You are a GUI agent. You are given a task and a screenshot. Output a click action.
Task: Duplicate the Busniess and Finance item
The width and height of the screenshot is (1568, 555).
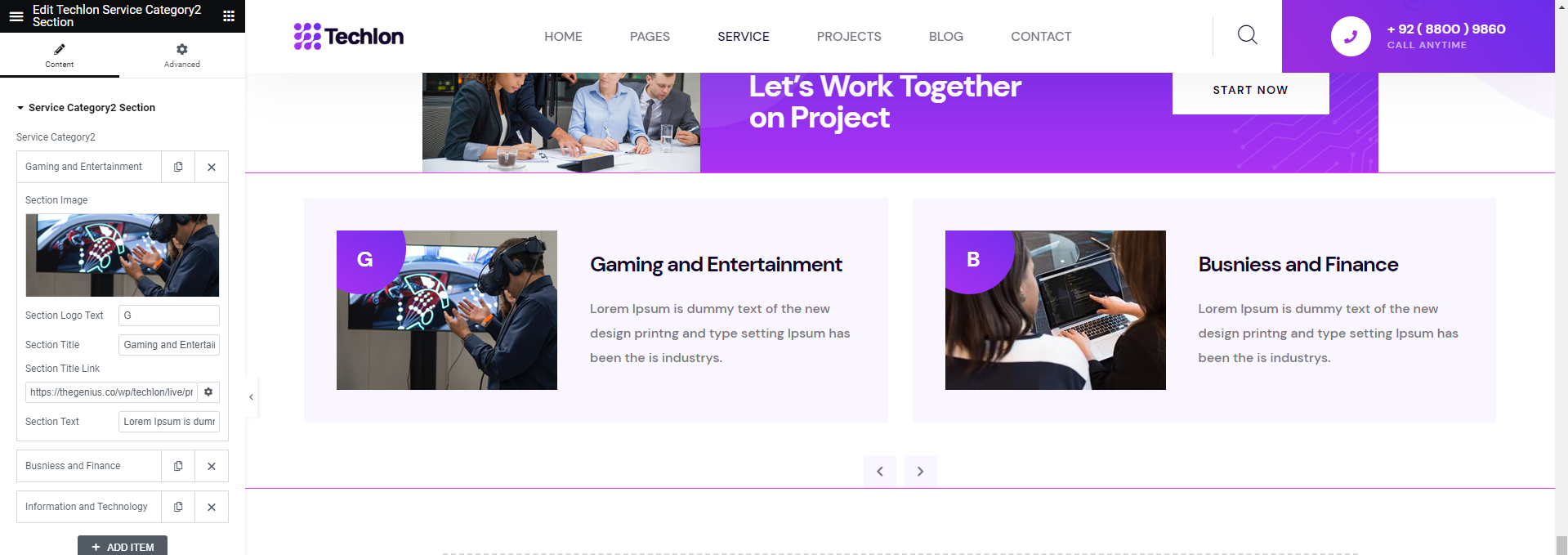(178, 466)
